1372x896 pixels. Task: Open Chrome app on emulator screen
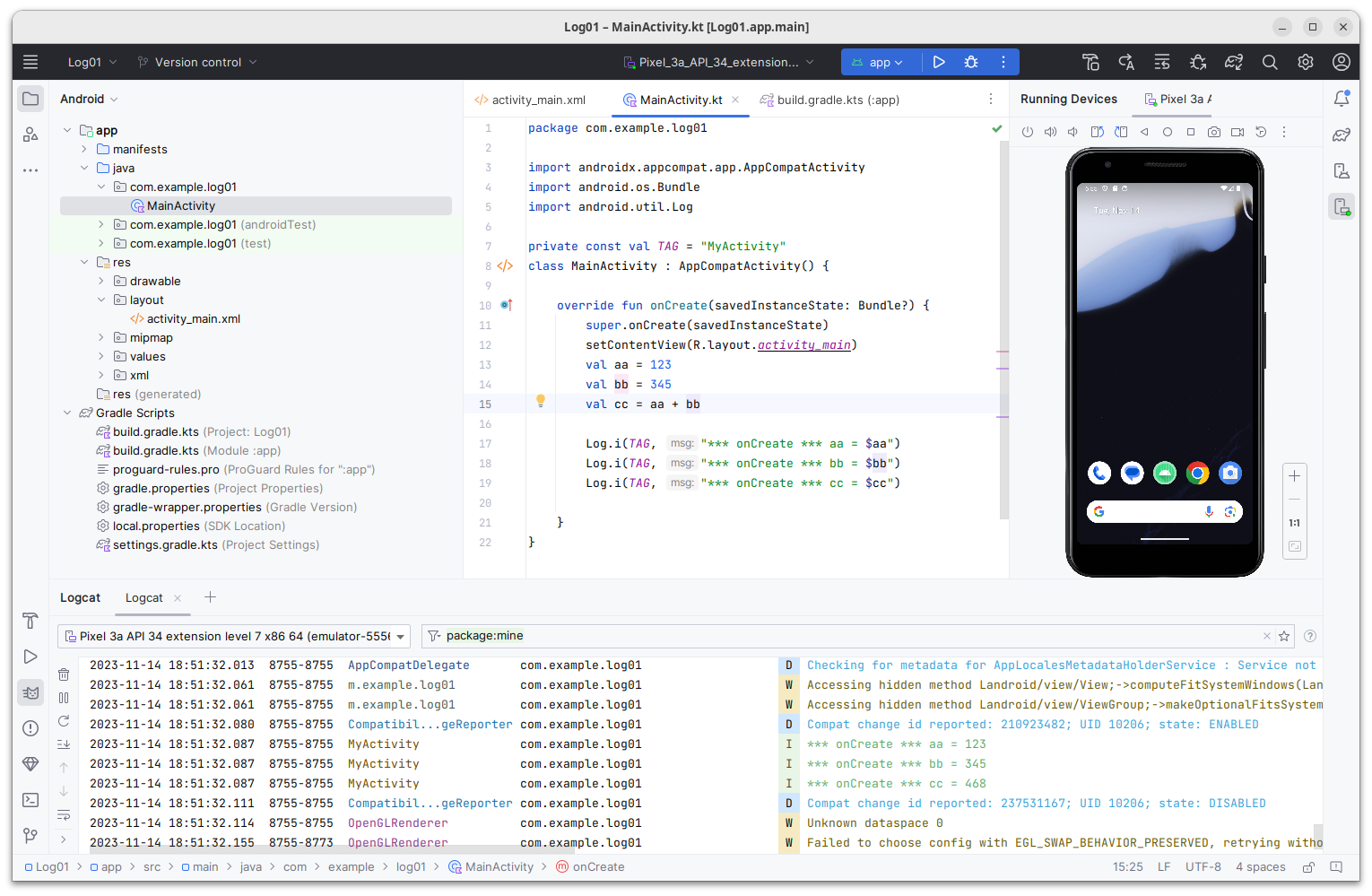click(x=1197, y=473)
